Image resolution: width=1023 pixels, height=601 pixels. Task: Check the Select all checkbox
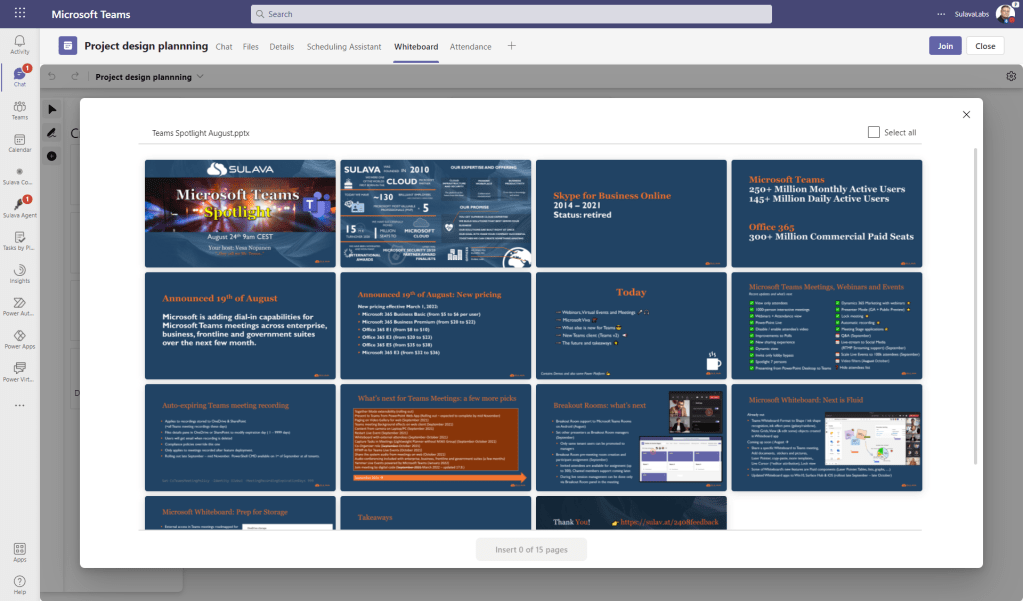[x=874, y=132]
